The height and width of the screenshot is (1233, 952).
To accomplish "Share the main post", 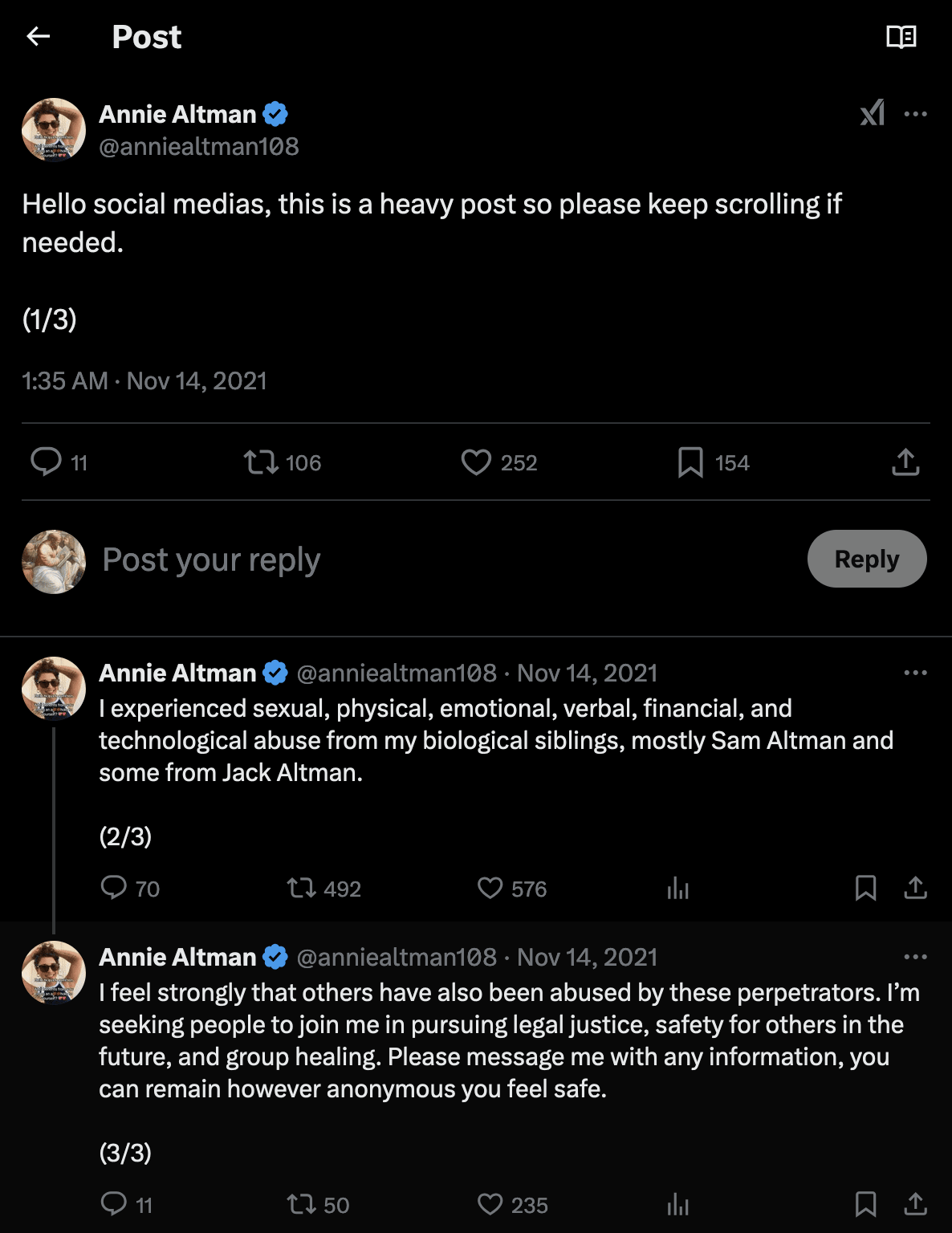I will click(905, 462).
